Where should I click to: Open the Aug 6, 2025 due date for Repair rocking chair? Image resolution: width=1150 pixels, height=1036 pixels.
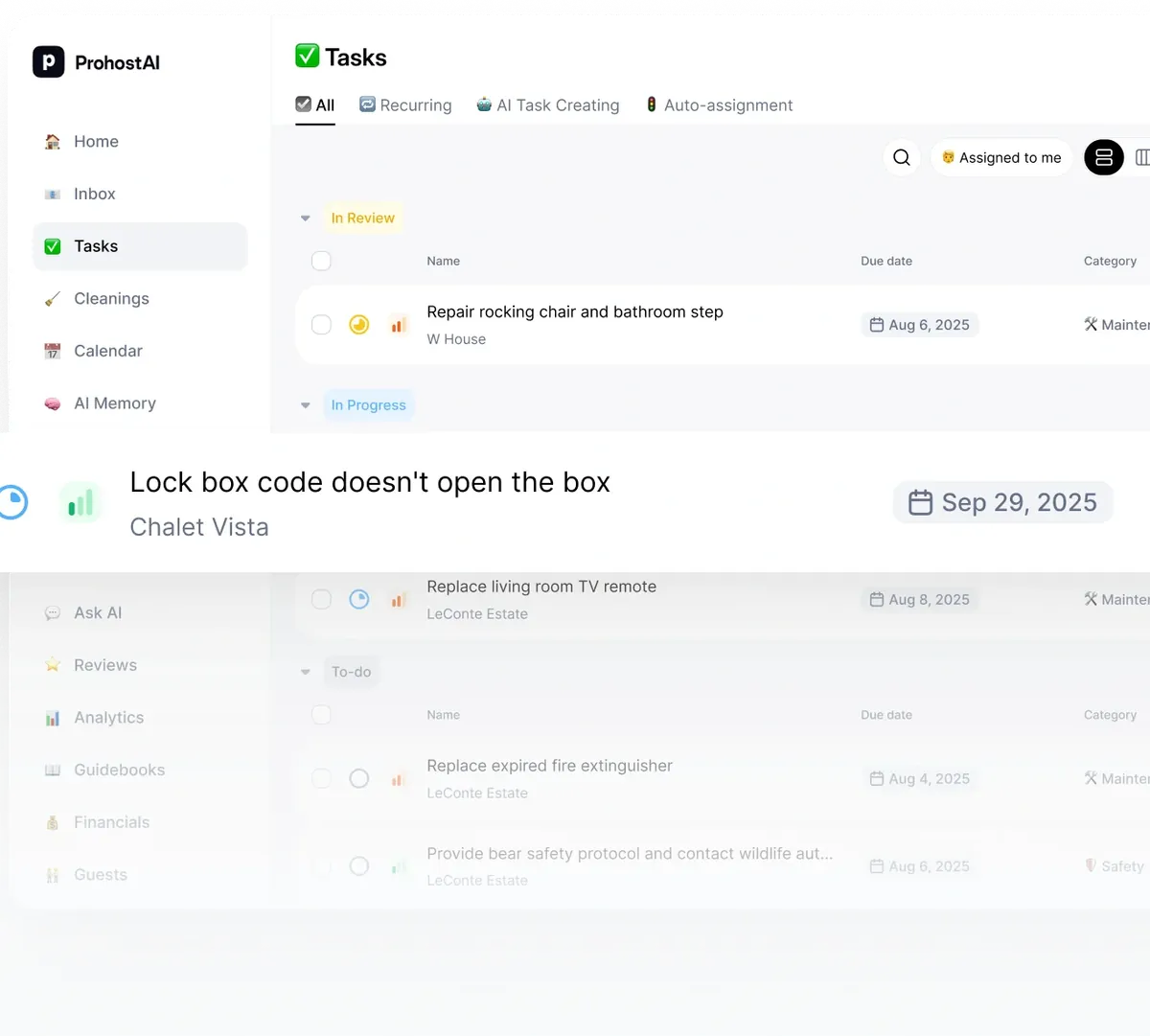click(x=920, y=325)
